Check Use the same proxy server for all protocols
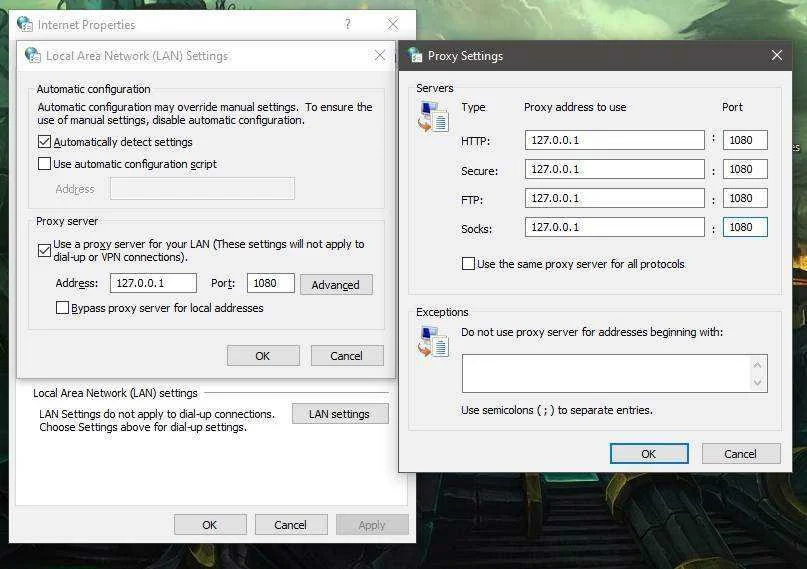Viewport: 807px width, 569px height. [468, 264]
